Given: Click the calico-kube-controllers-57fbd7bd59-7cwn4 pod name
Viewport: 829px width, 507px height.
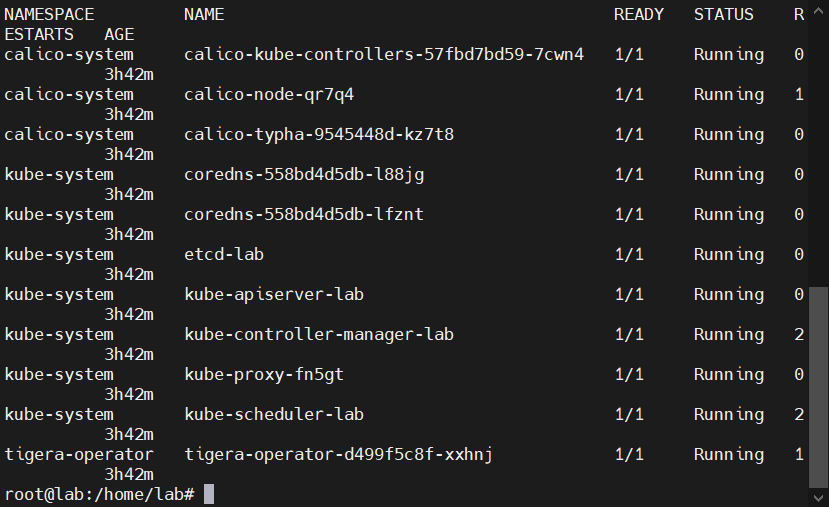Looking at the screenshot, I should pyautogui.click(x=384, y=54).
